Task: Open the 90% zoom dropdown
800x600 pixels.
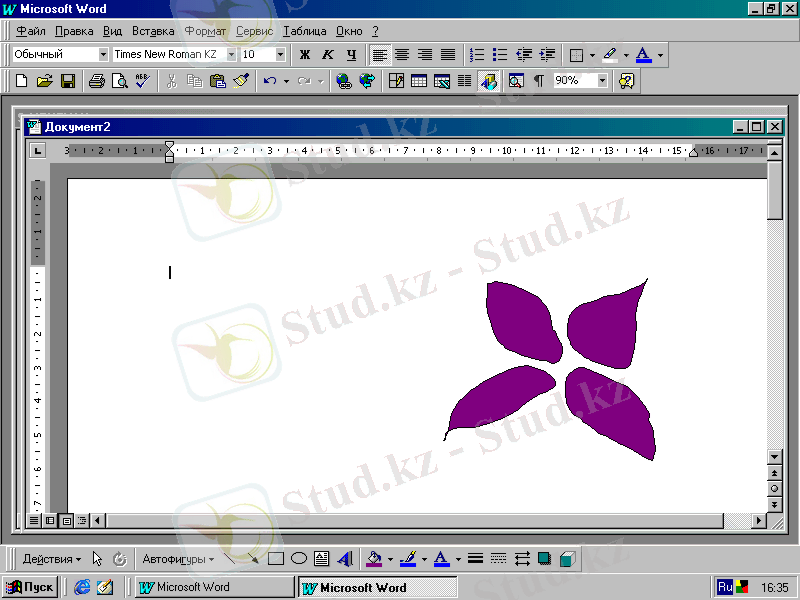Action: click(x=602, y=81)
